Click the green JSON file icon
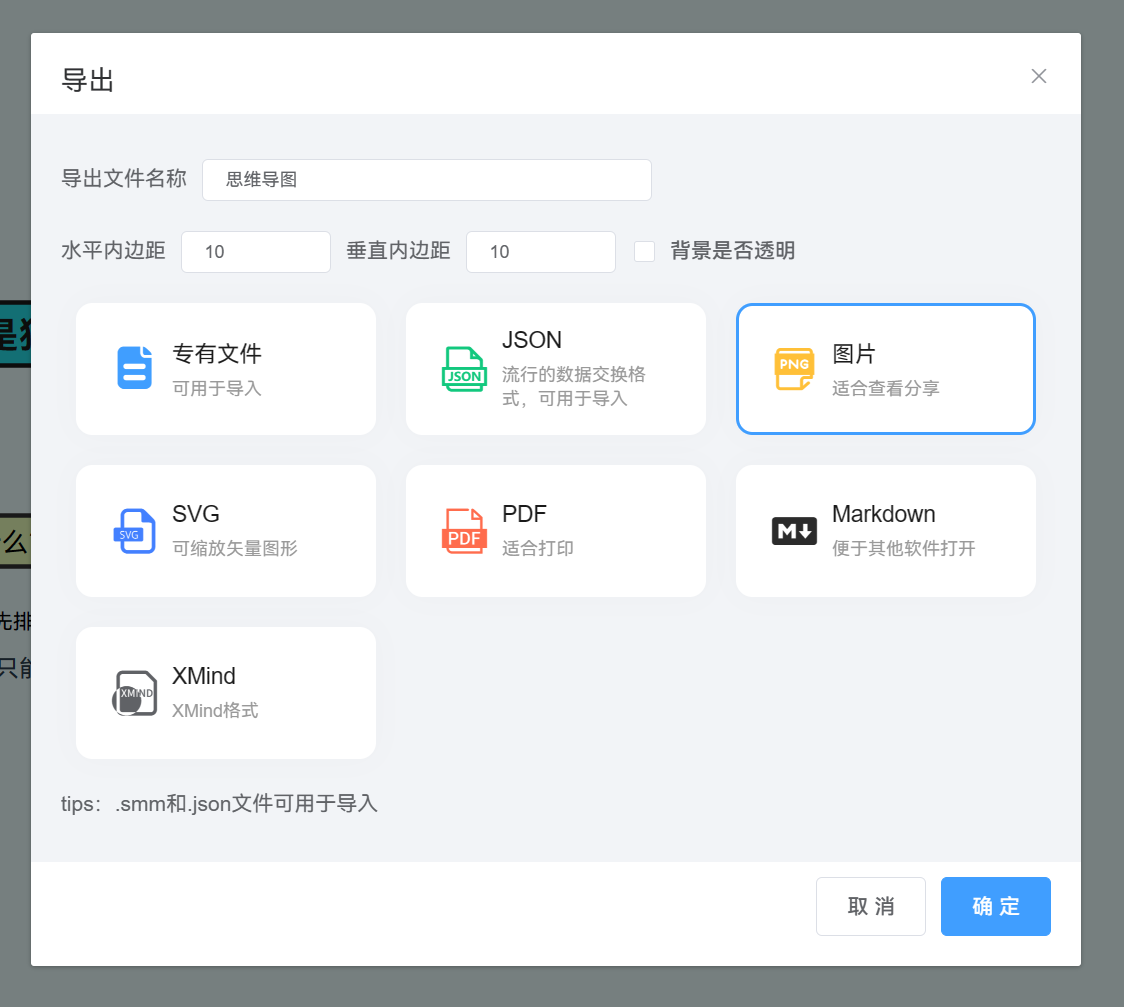This screenshot has width=1124, height=1007. pyautogui.click(x=464, y=368)
